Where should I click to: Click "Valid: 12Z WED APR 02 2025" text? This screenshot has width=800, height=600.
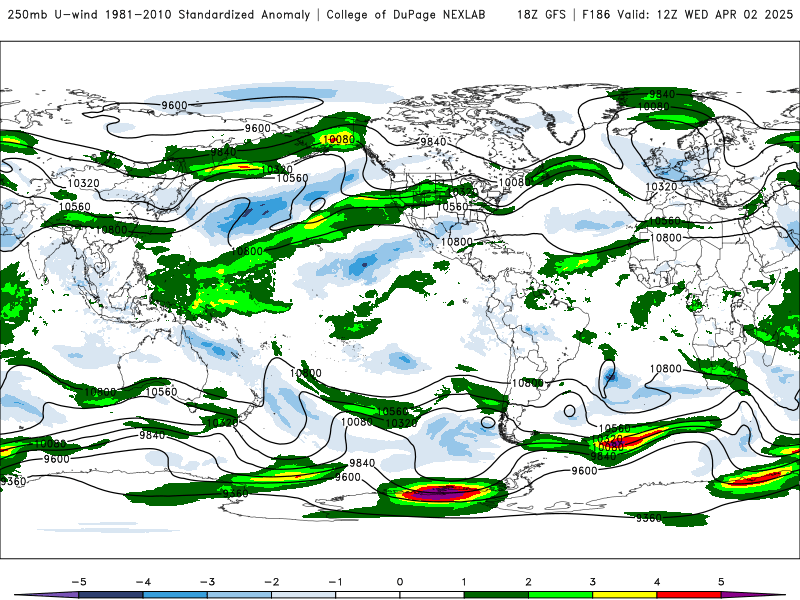[705, 14]
